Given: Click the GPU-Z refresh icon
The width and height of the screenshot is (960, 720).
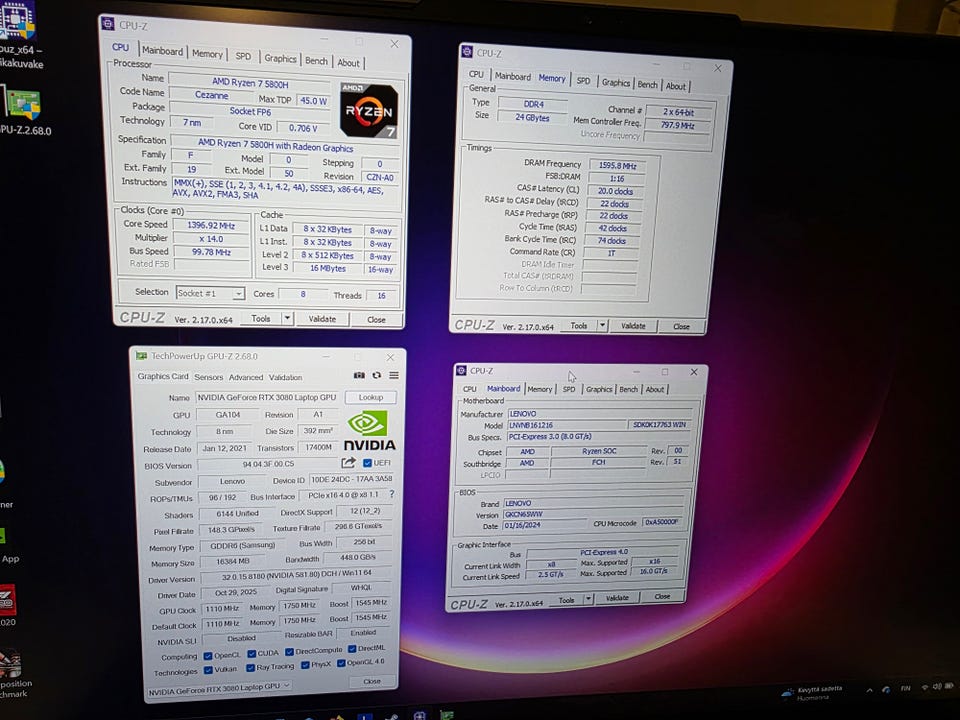Looking at the screenshot, I should click(x=377, y=375).
